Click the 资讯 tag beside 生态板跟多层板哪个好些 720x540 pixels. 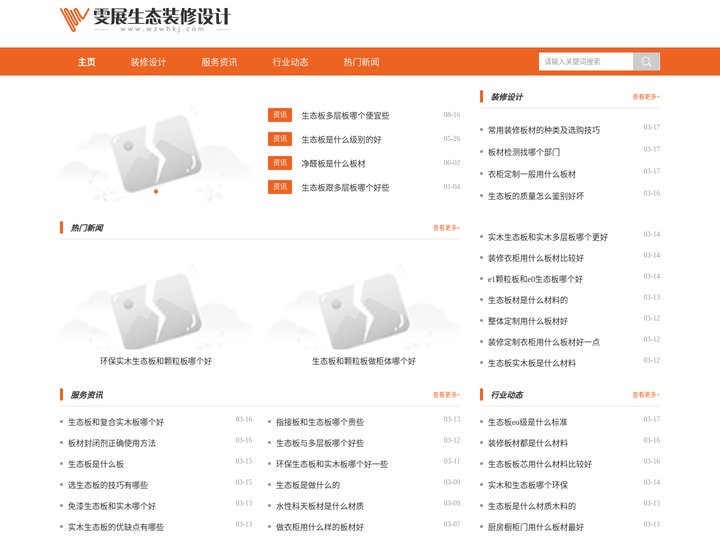[x=280, y=186]
